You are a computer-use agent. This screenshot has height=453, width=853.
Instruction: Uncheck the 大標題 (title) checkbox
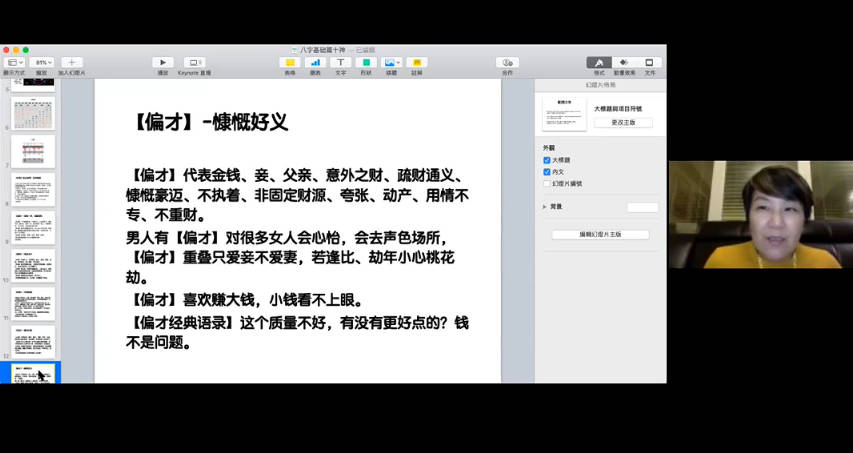(x=547, y=160)
